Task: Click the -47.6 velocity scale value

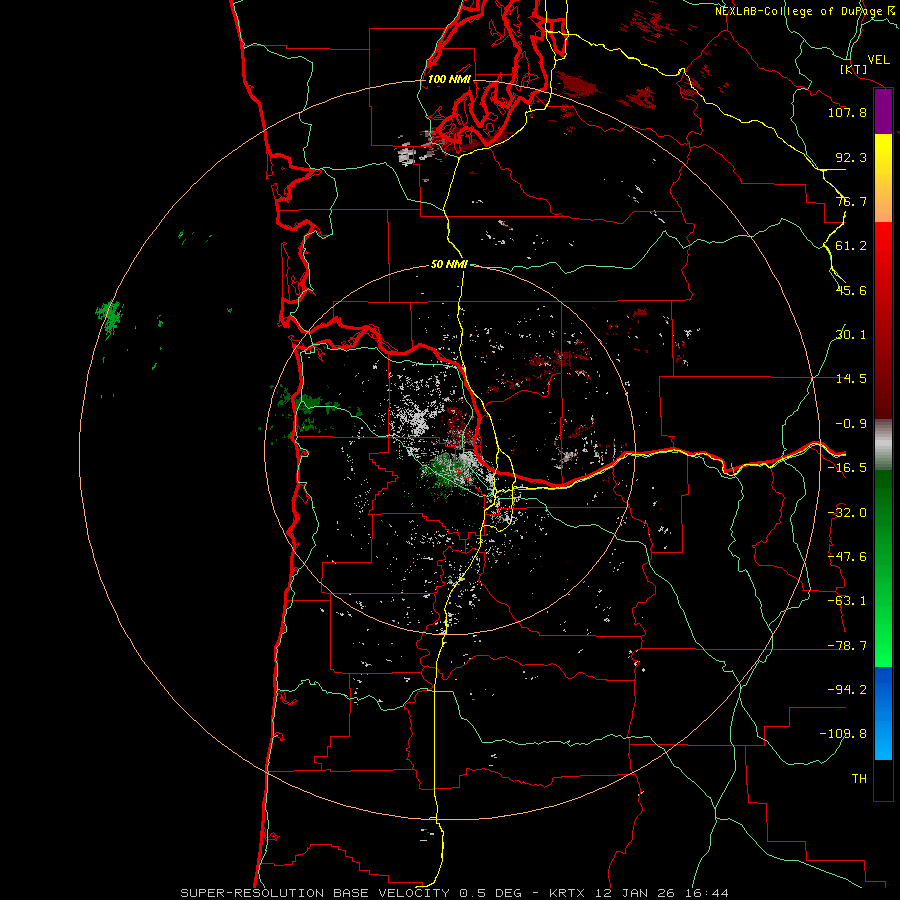Action: coord(847,557)
